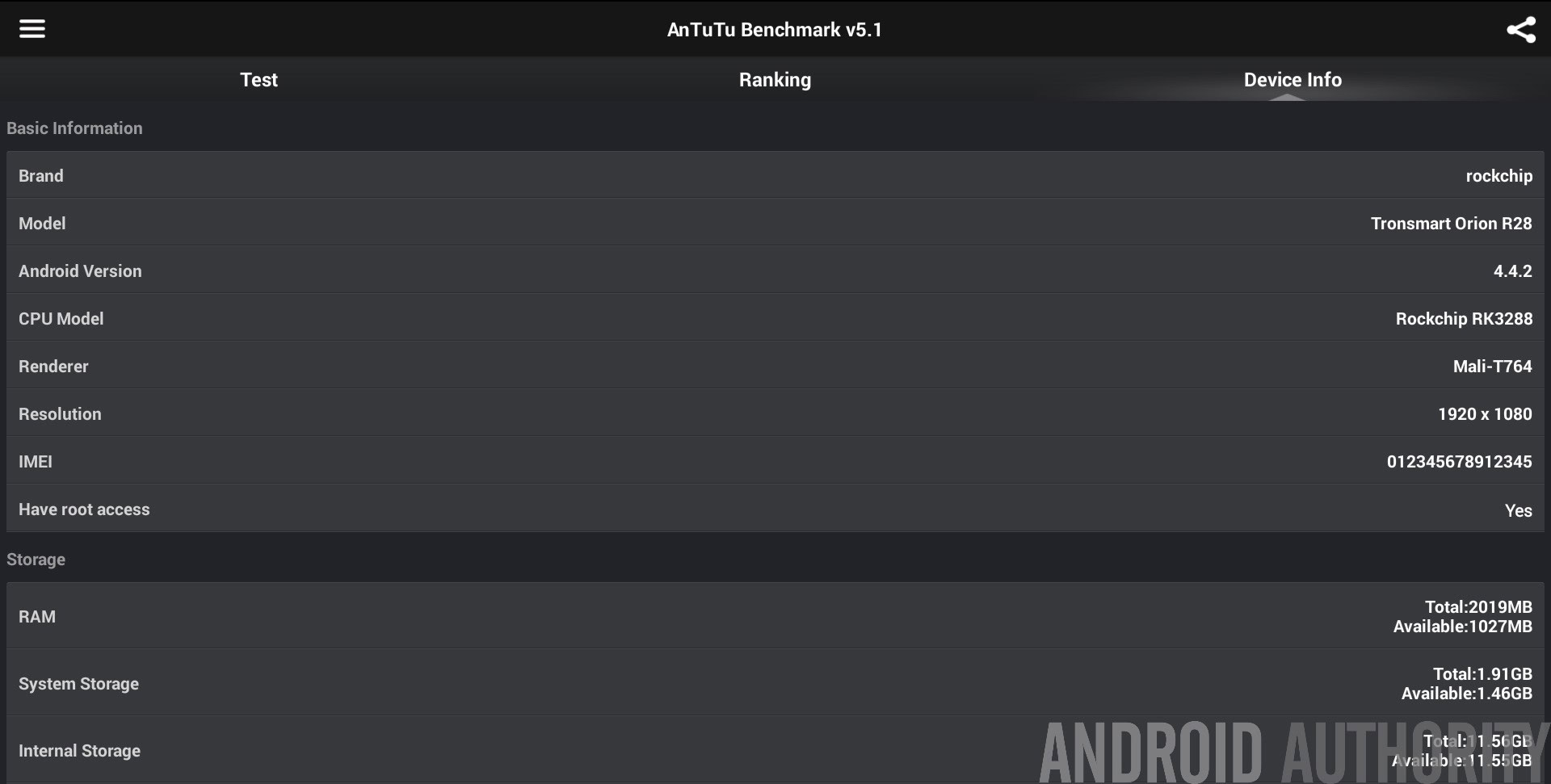Click the Yes root access value
The image size is (1551, 784).
(1519, 510)
